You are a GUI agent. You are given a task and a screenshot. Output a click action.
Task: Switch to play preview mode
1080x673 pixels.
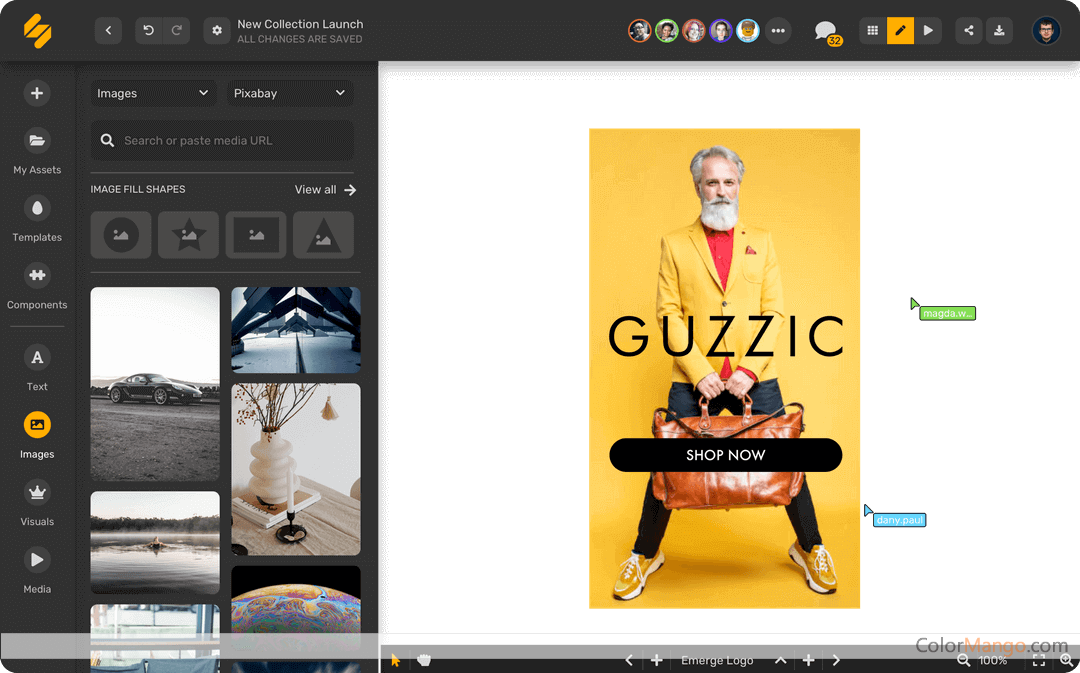point(928,31)
